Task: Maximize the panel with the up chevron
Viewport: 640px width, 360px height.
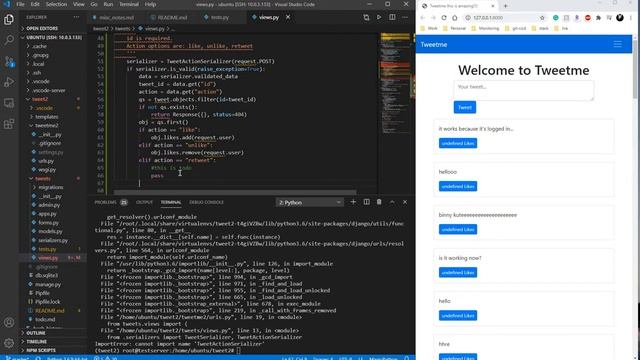Action: [x=392, y=202]
